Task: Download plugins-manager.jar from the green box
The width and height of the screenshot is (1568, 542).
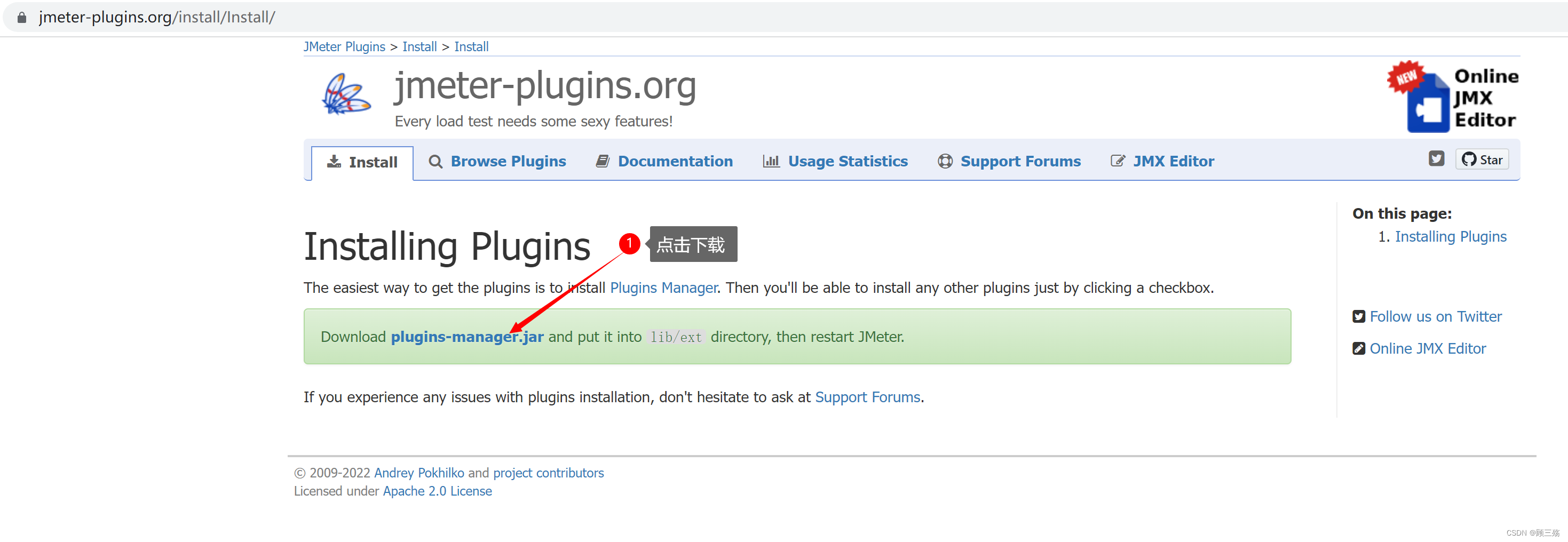Action: point(467,337)
